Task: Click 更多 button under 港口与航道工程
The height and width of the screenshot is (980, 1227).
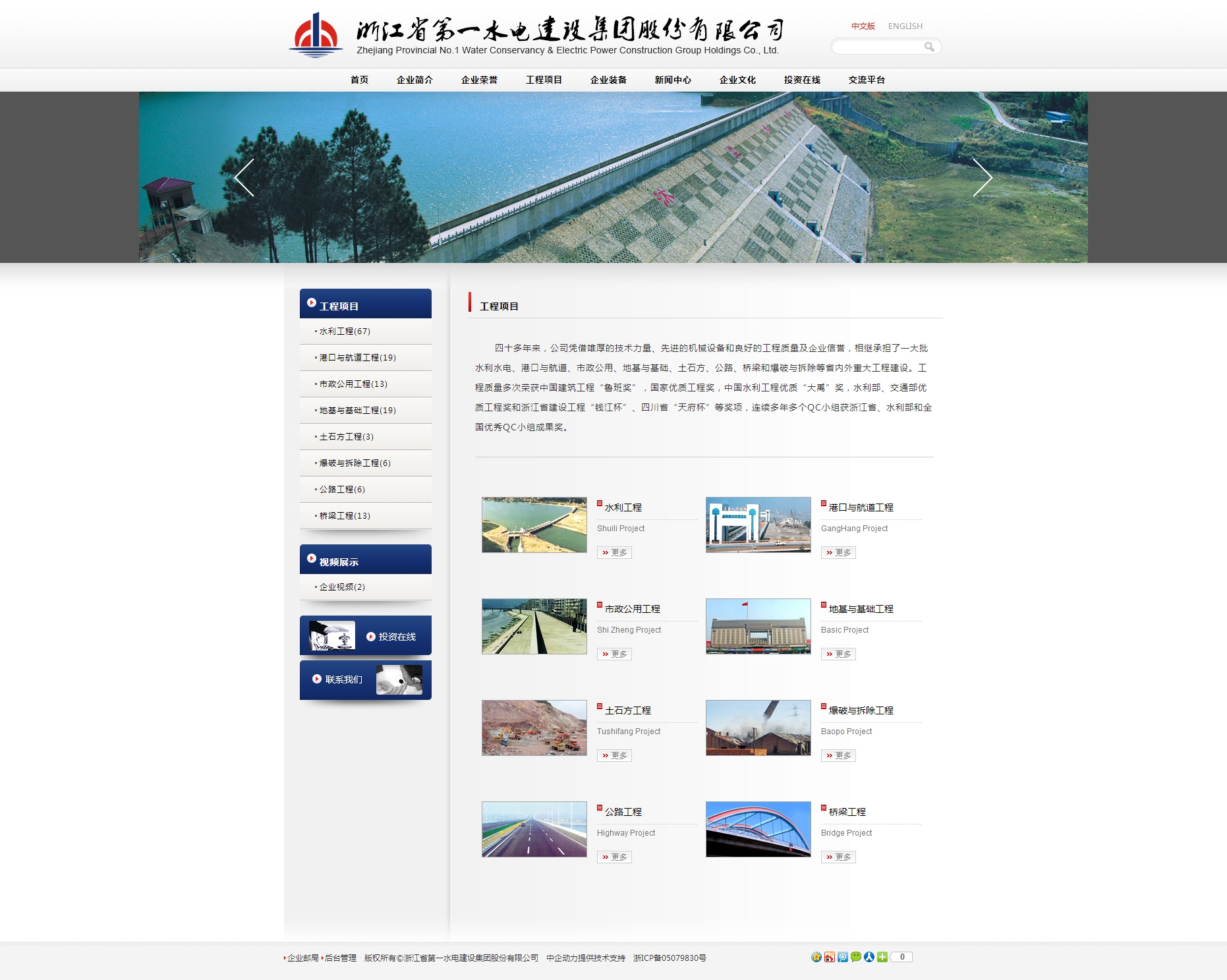Action: pos(838,553)
